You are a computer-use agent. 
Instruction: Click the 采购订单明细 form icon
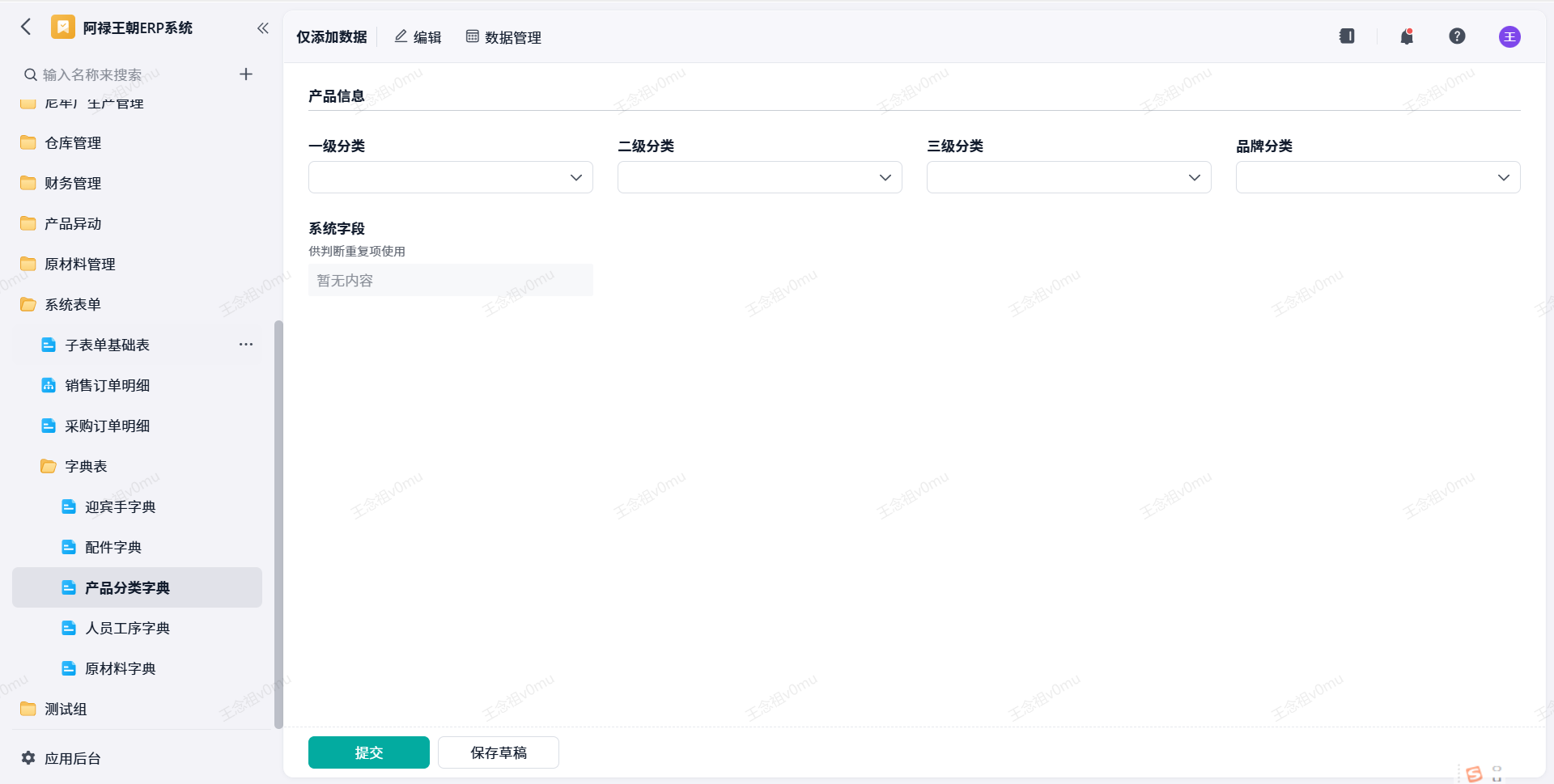click(x=49, y=426)
